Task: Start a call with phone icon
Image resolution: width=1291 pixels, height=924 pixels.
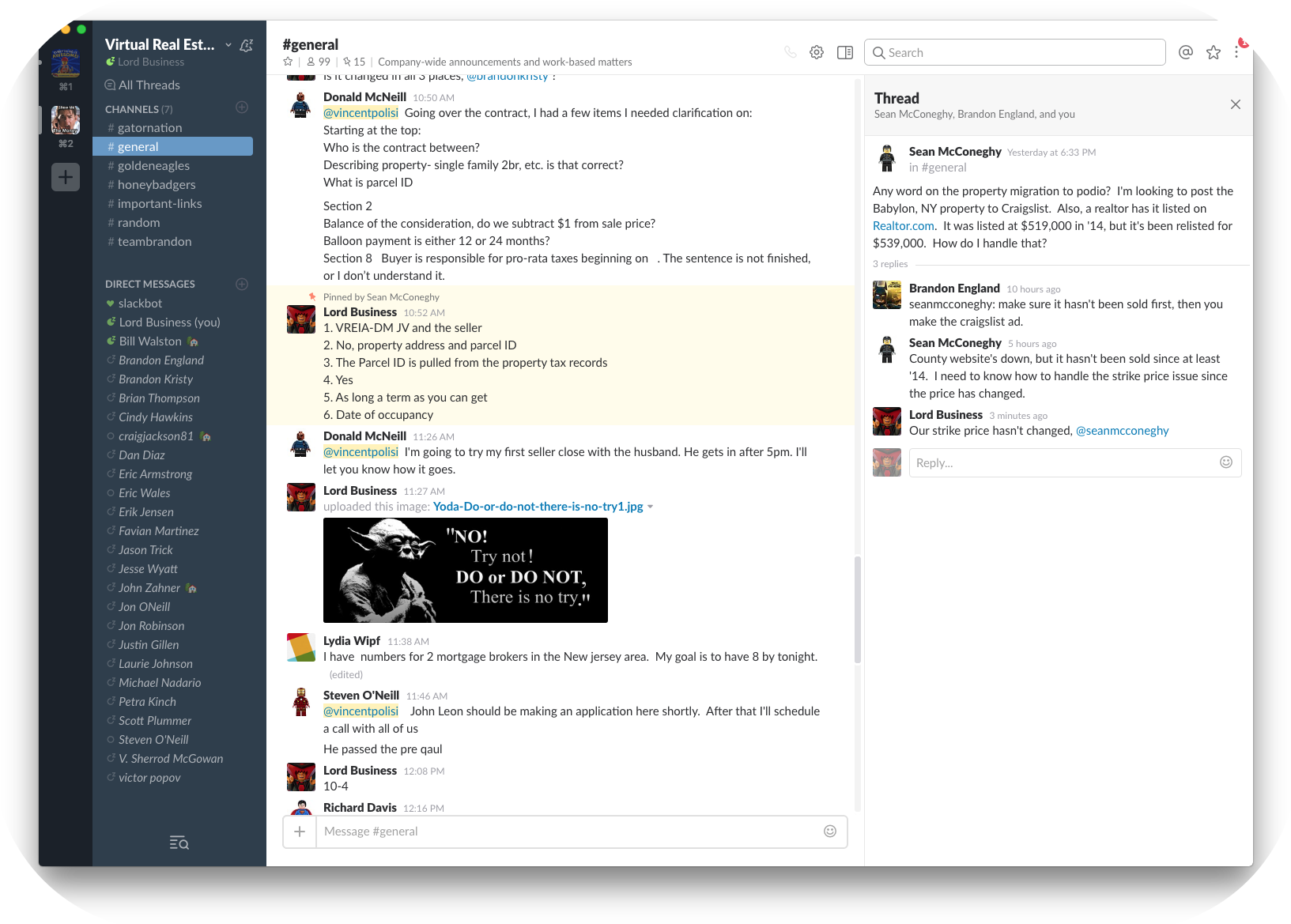Action: pyautogui.click(x=790, y=52)
